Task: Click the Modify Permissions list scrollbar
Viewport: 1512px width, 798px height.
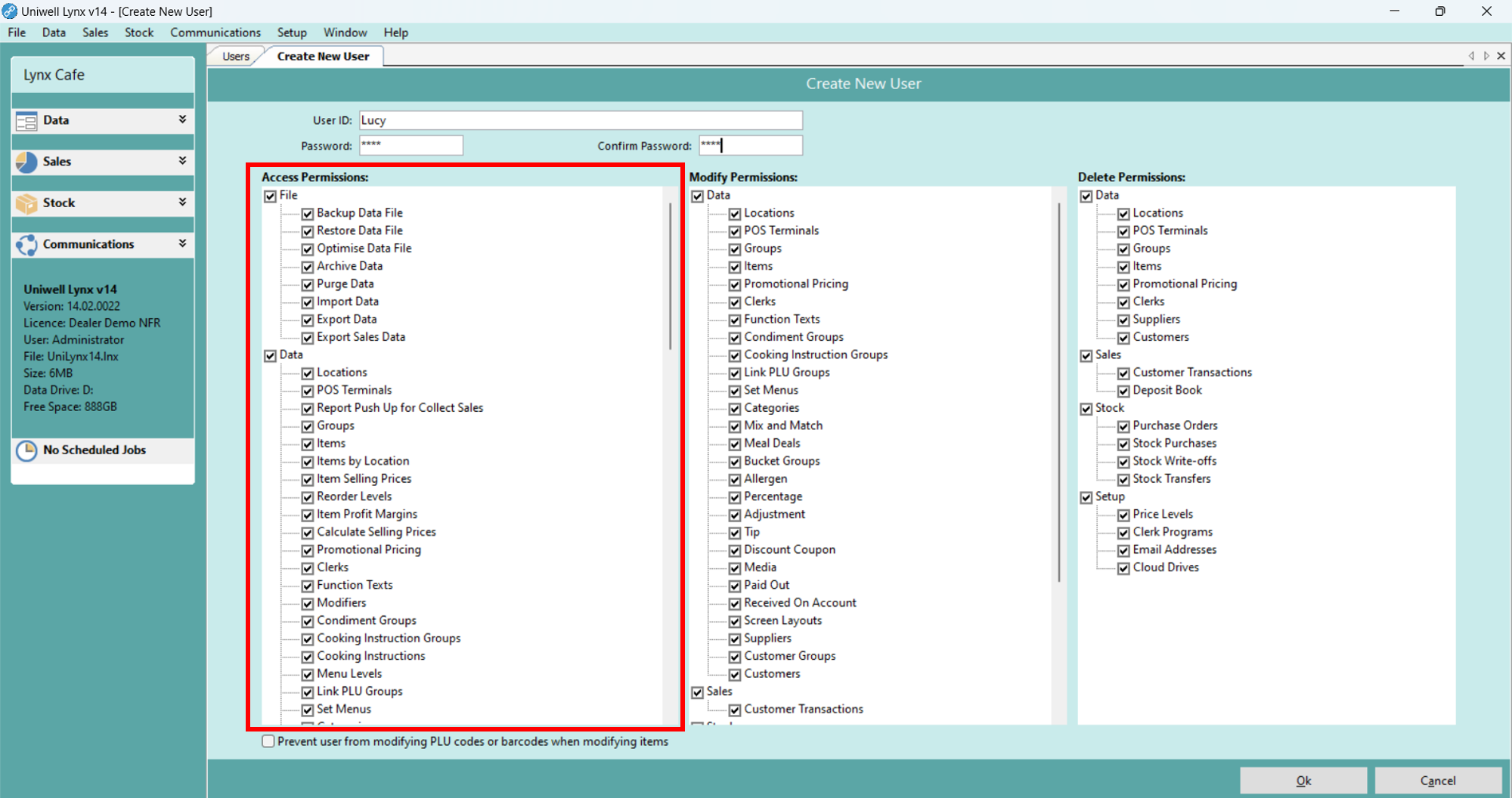Action: coord(1059,393)
